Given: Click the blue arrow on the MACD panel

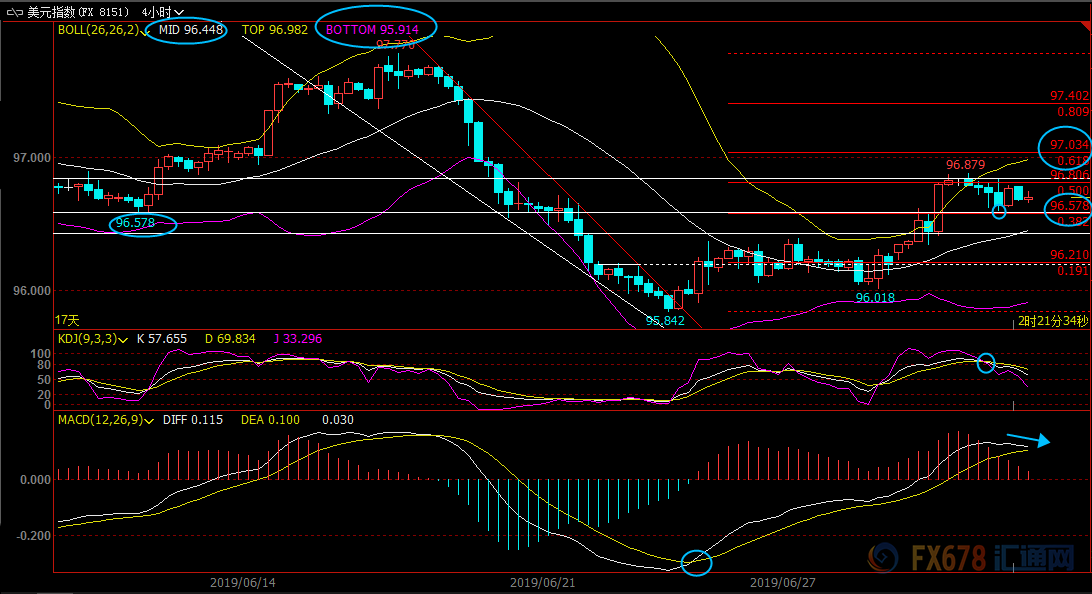Looking at the screenshot, I should pyautogui.click(x=1028, y=440).
